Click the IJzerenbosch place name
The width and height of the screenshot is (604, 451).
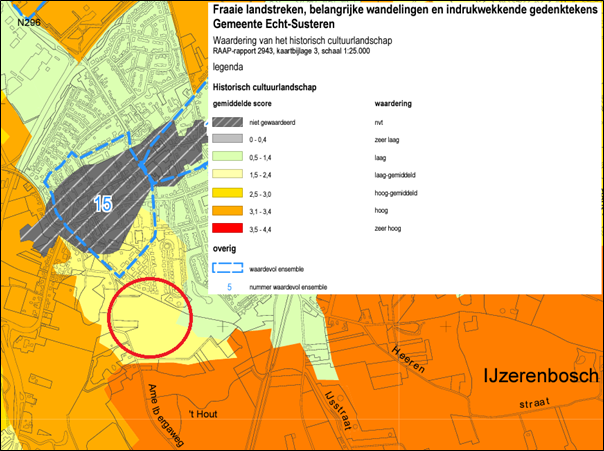(541, 376)
